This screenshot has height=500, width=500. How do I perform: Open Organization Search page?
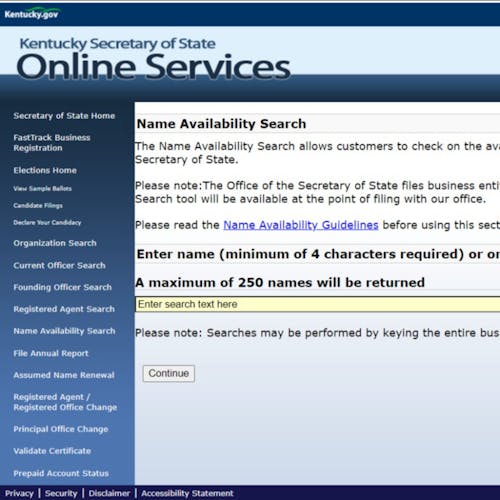tap(55, 243)
